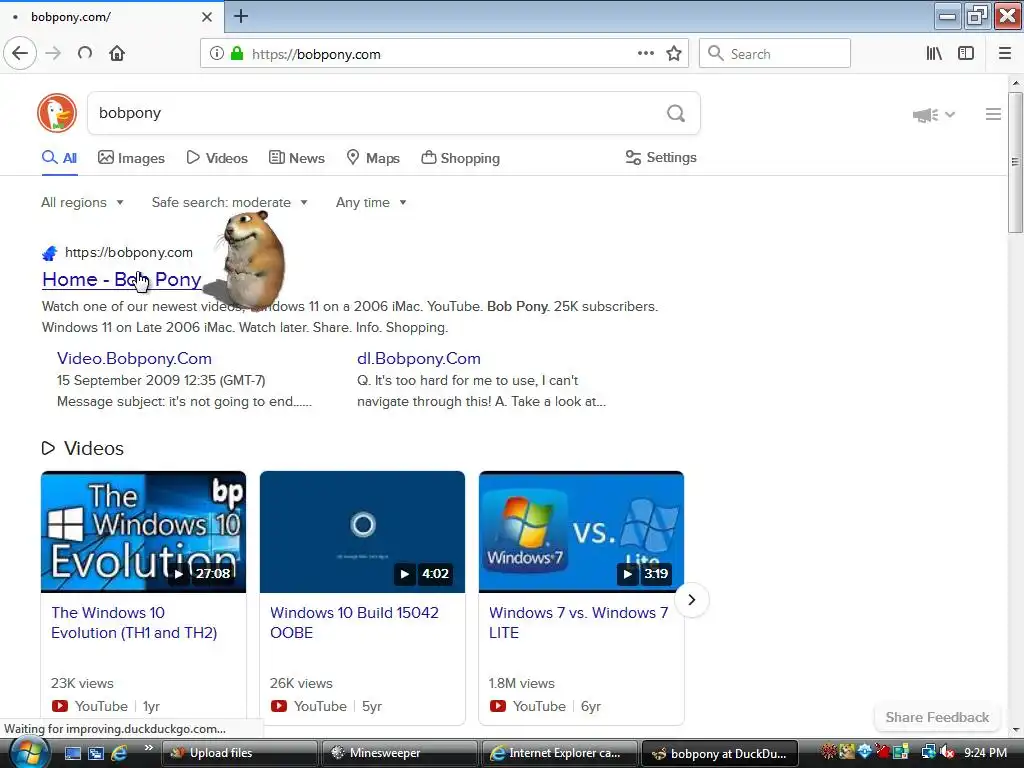
Task: Focus the Firefox Search toolbar field
Action: tap(775, 54)
